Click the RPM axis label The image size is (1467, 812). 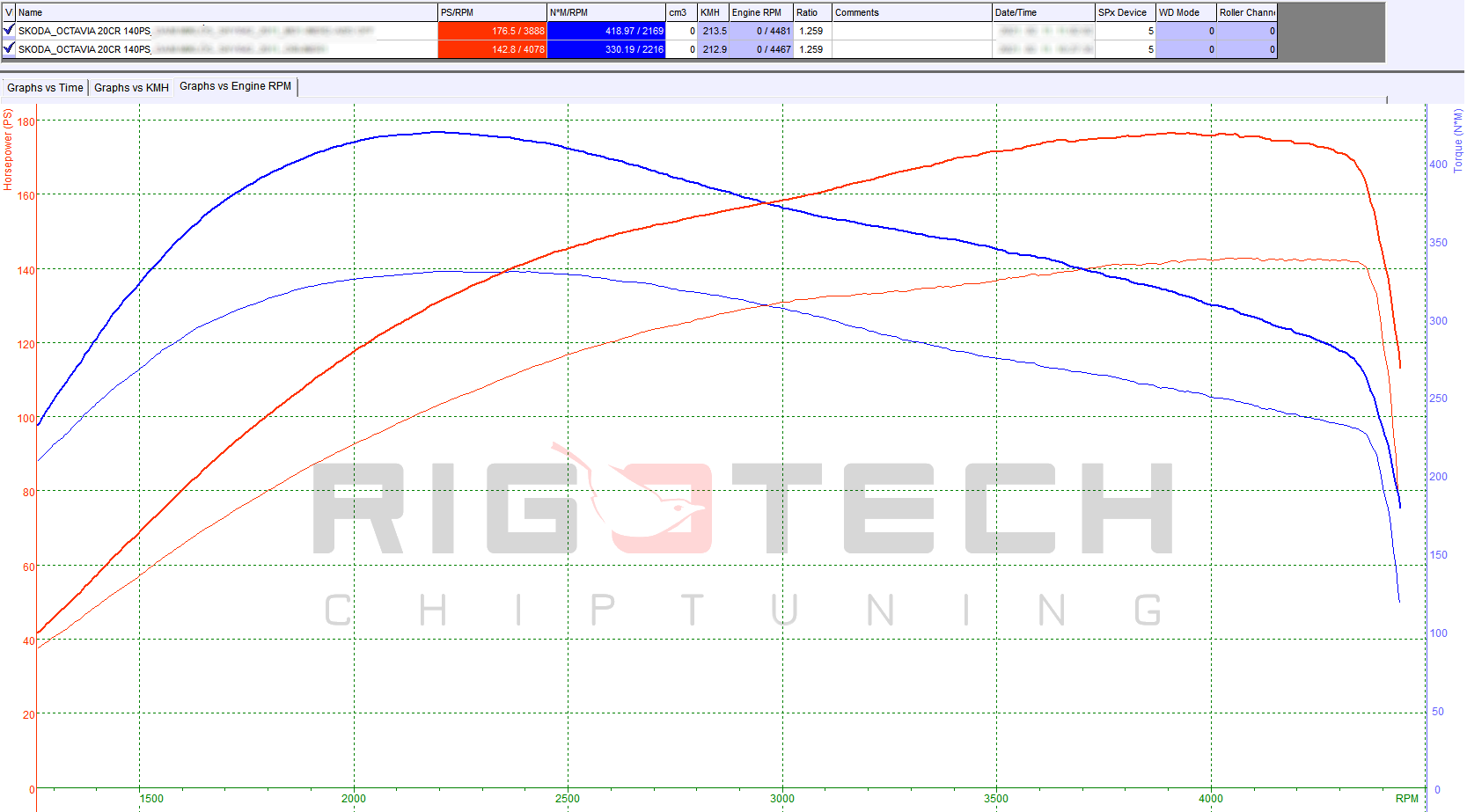[1406, 798]
